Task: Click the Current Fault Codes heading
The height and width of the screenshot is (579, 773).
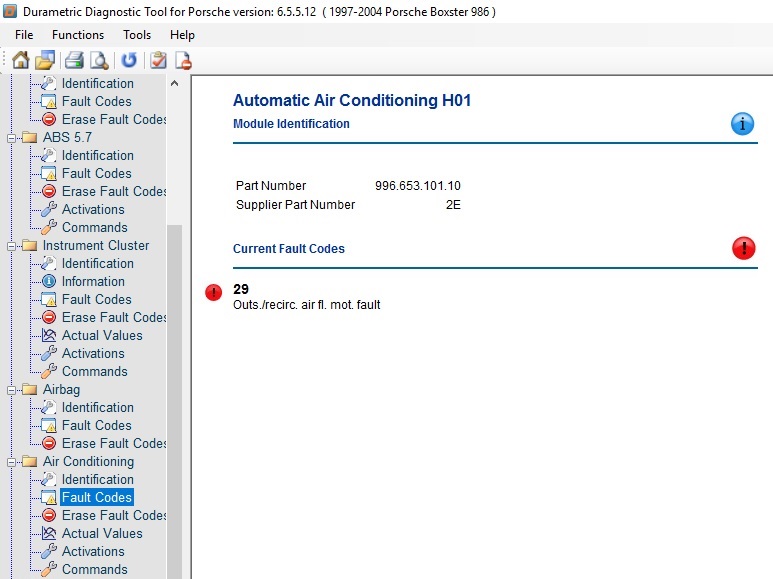Action: (x=288, y=249)
